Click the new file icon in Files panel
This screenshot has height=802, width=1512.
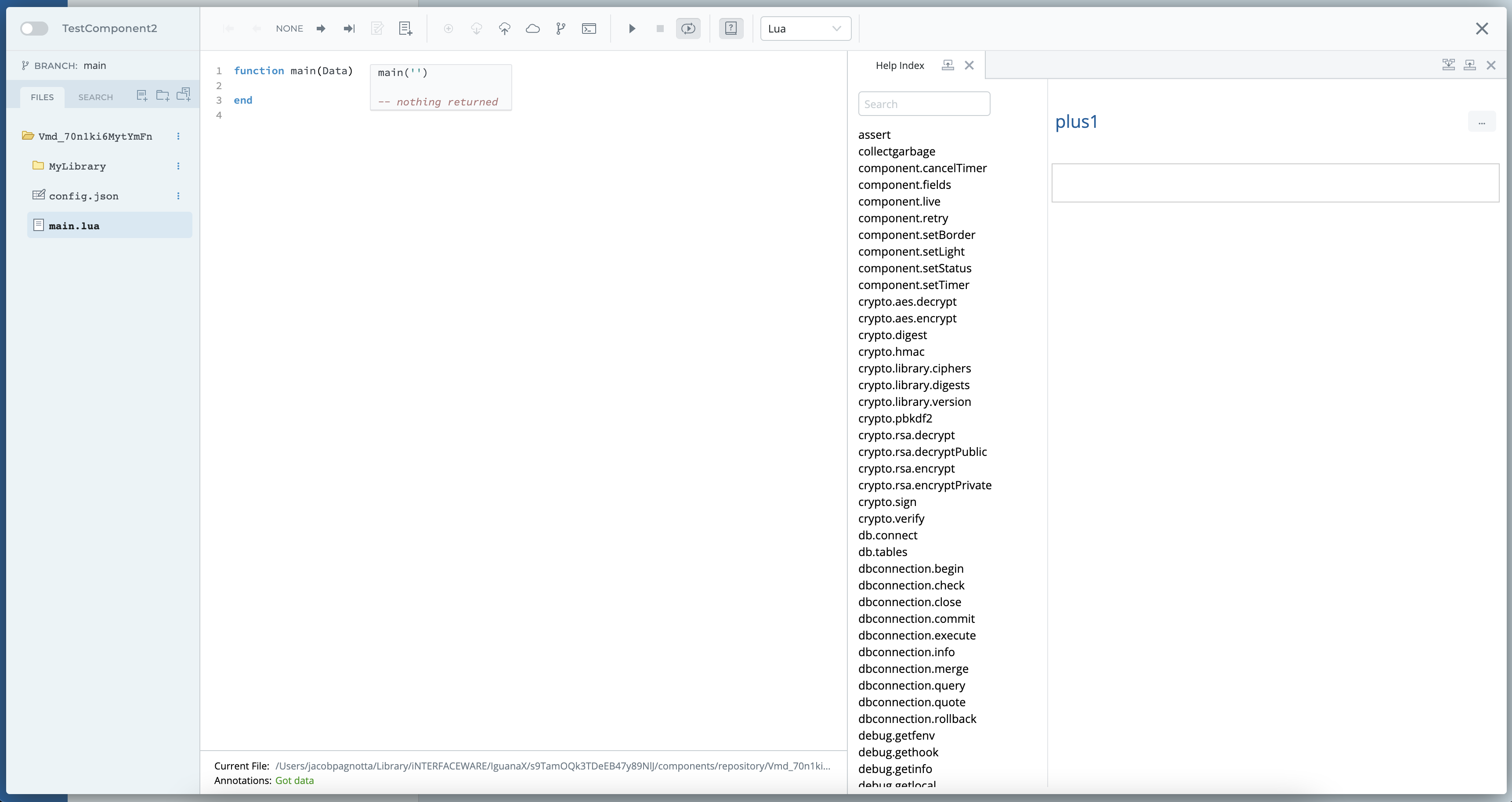141,96
